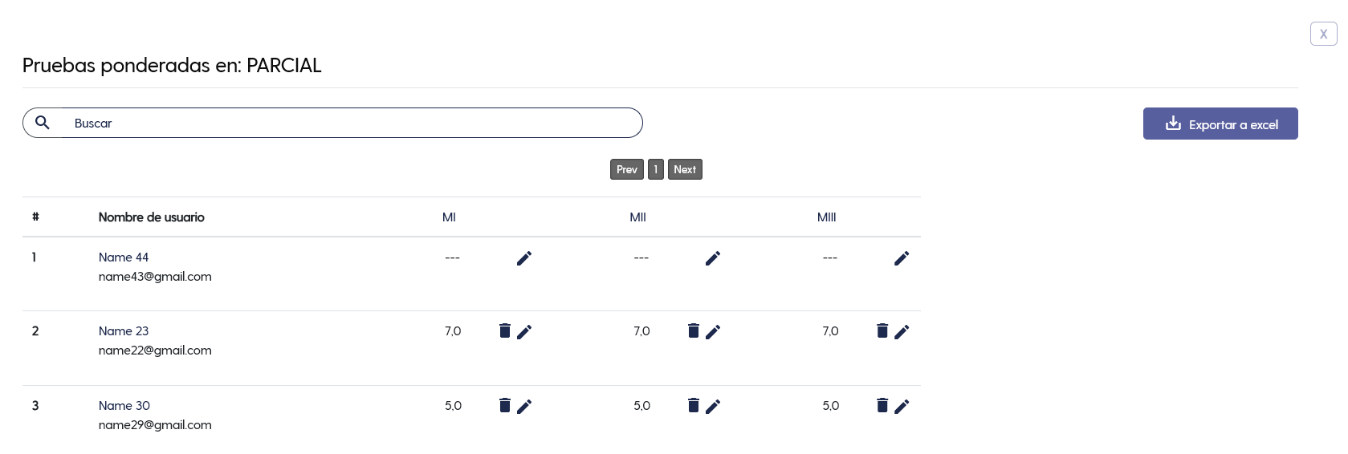Delete MIII score for Name 23
The width and height of the screenshot is (1348, 454).
882,331
